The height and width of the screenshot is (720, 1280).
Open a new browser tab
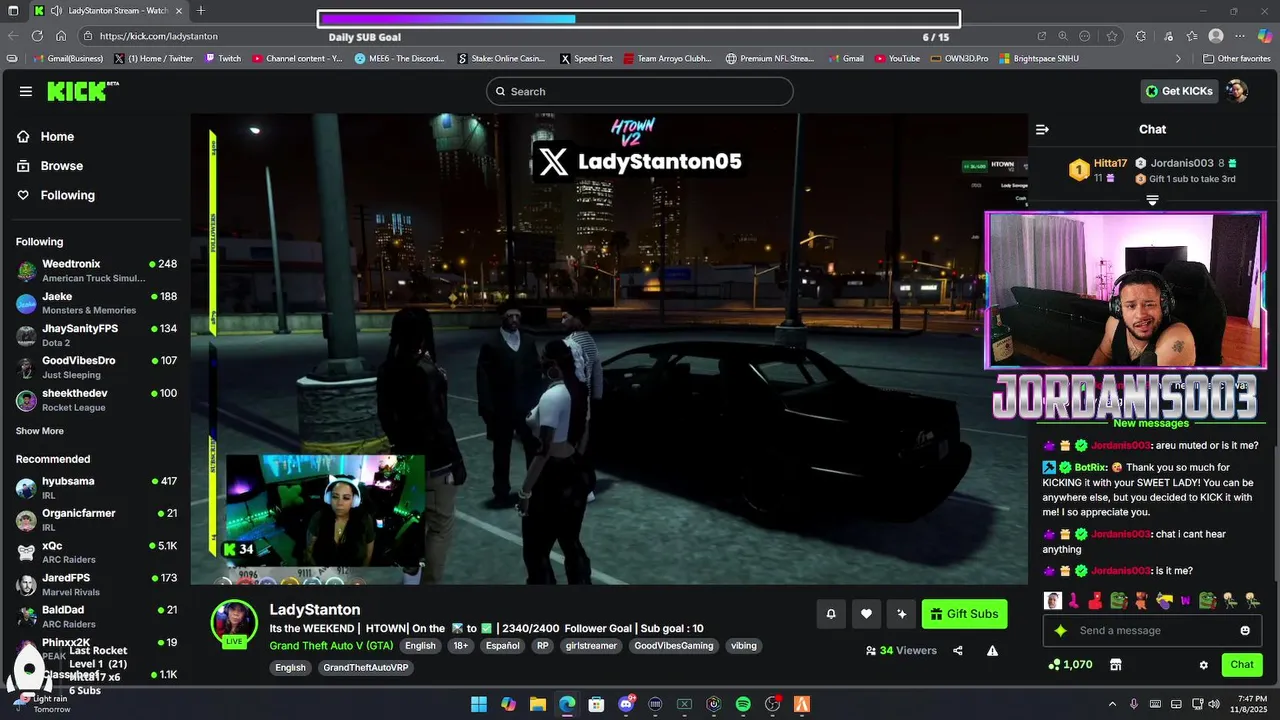tap(201, 11)
